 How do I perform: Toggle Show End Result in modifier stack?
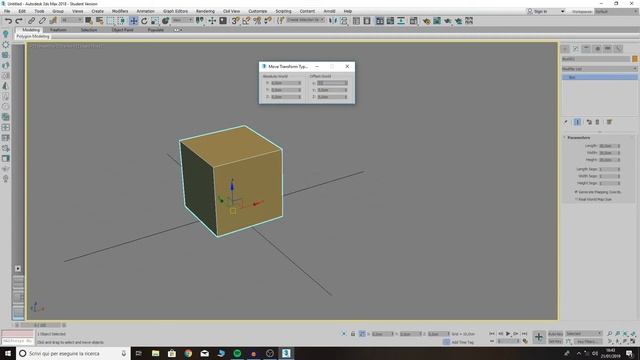[x=577, y=122]
